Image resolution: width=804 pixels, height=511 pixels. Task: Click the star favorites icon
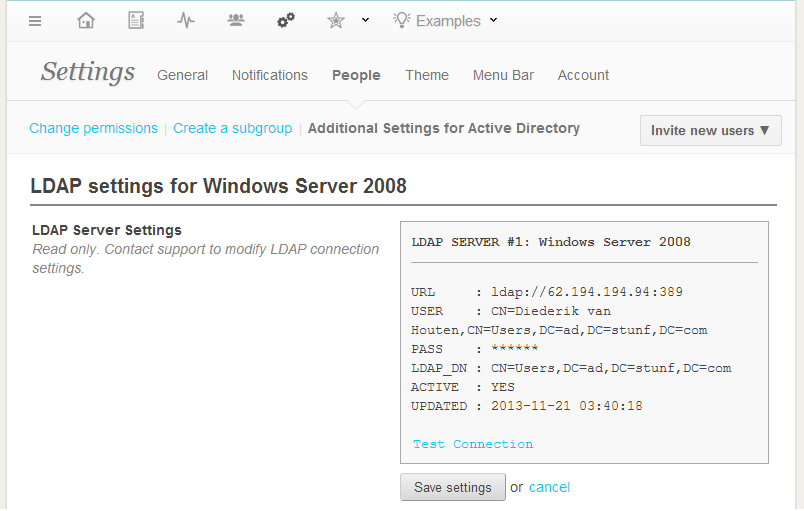click(336, 21)
